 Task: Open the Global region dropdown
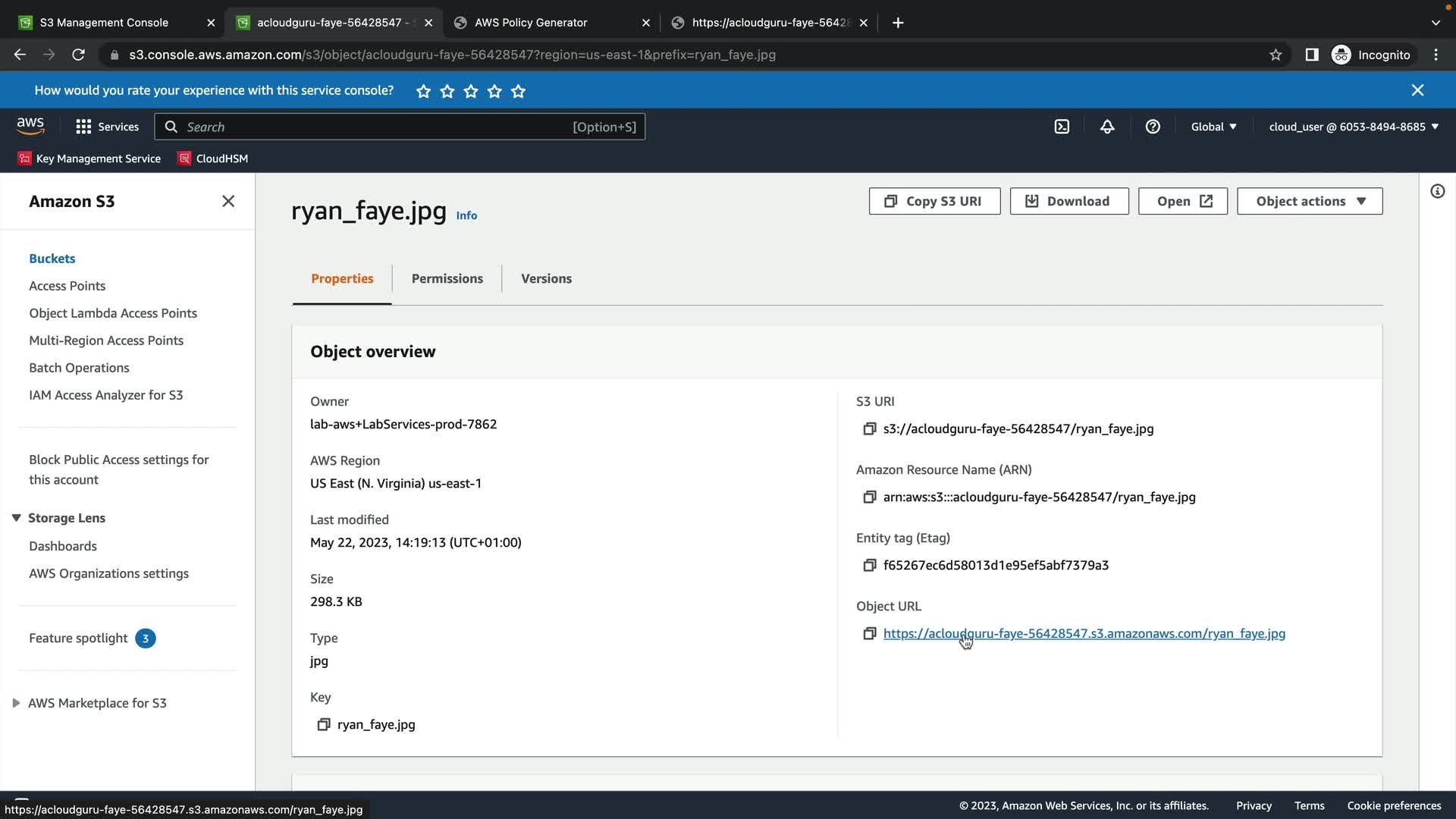click(x=1213, y=127)
